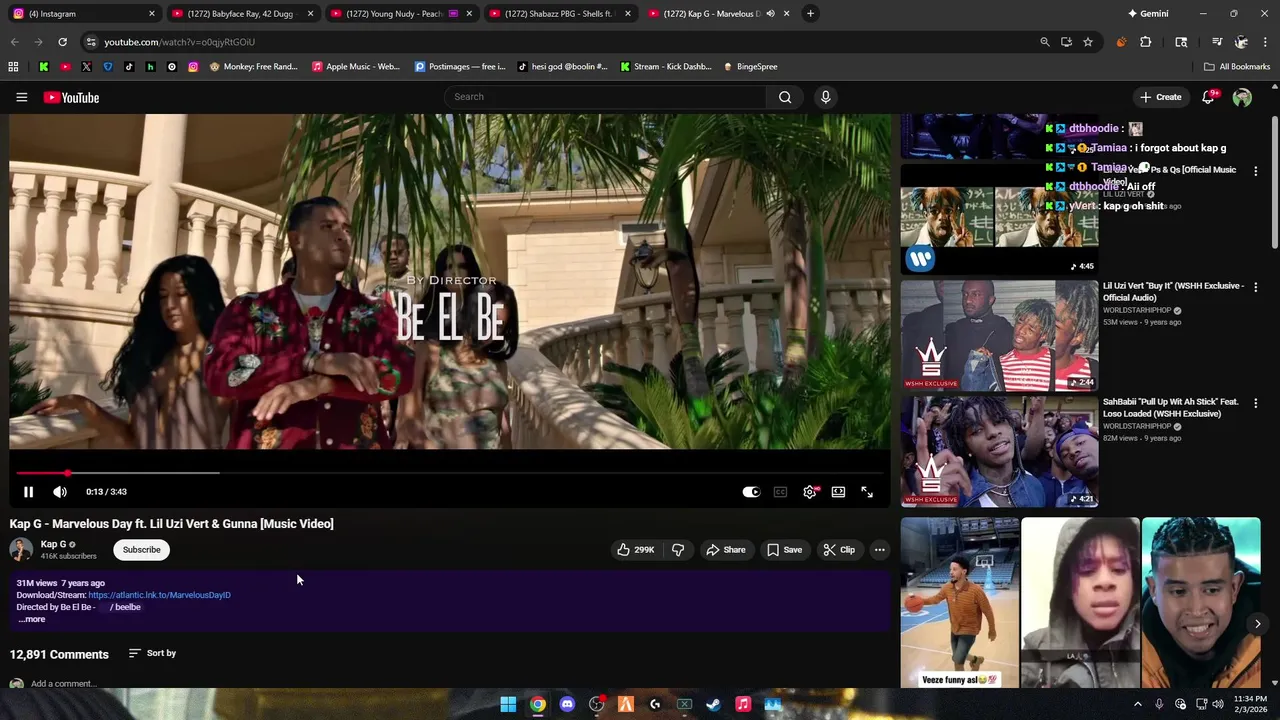Open options for Ps & Qs video
Viewport: 1280px width, 720px height.
point(1256,171)
